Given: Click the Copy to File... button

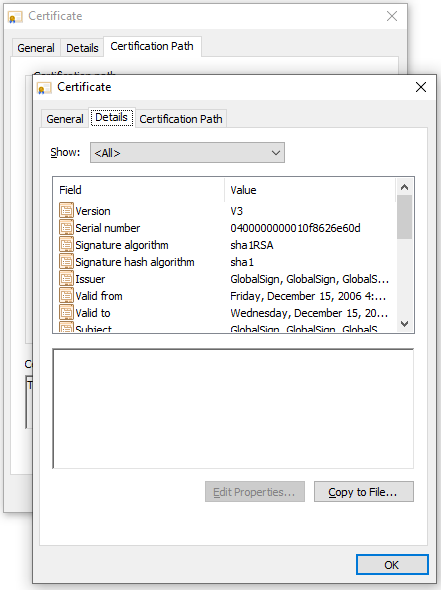Looking at the screenshot, I should coord(363,491).
